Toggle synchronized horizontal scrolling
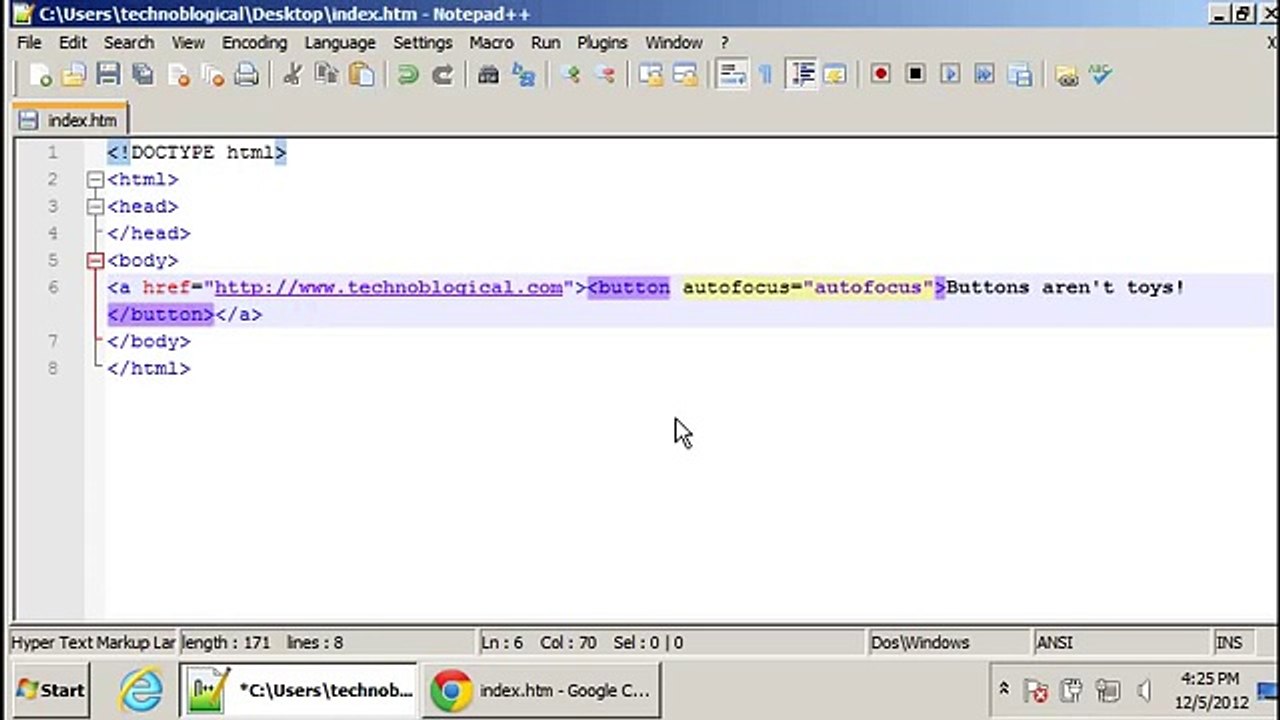Screen dimensions: 1280x720 (685, 75)
